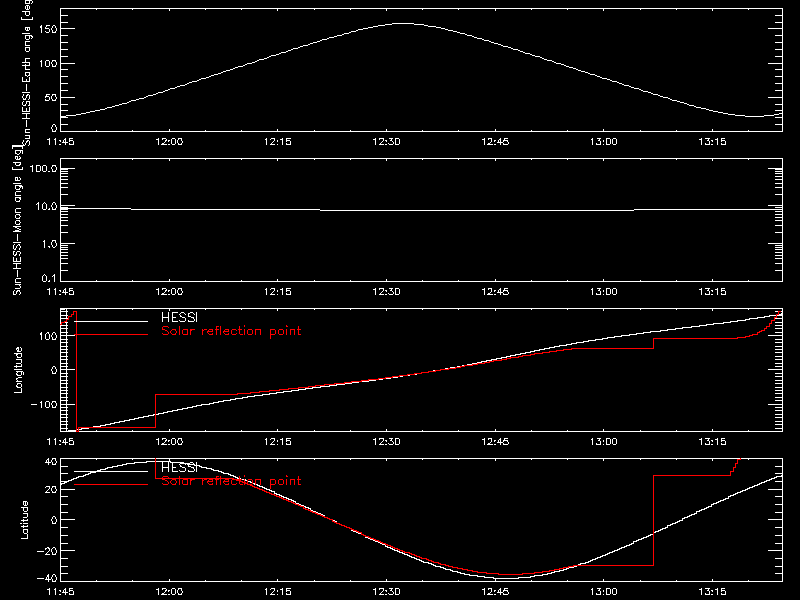The width and height of the screenshot is (800, 600).
Task: Click red legend line in Longitude plot
Action: point(111,335)
